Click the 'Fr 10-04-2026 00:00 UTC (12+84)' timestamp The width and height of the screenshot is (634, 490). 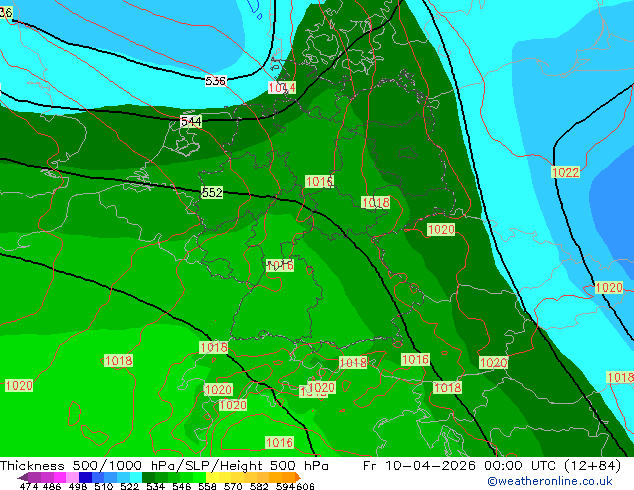pos(492,465)
